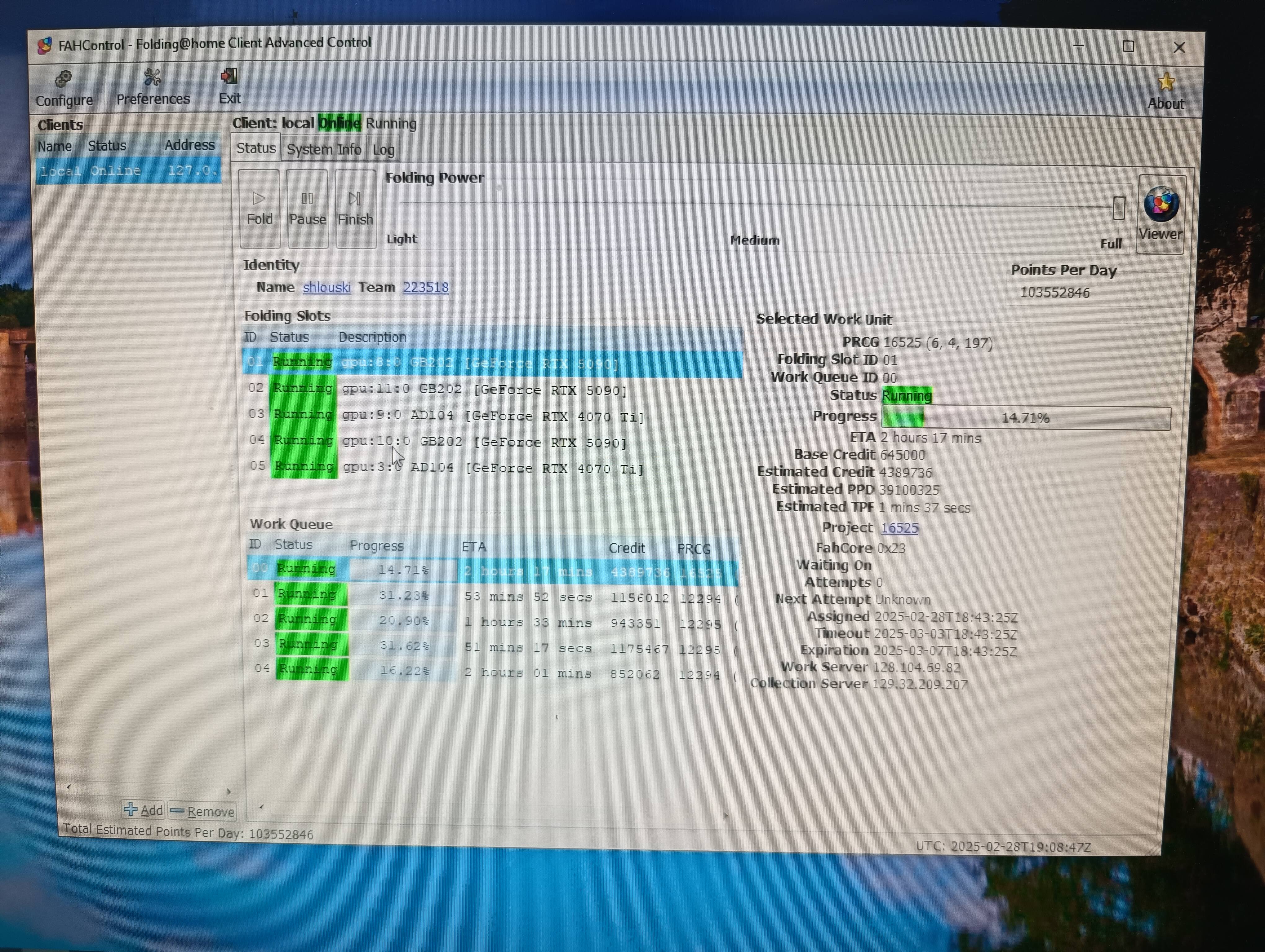The image size is (1265, 952).
Task: Add a client with the Add button
Action: pyautogui.click(x=143, y=809)
